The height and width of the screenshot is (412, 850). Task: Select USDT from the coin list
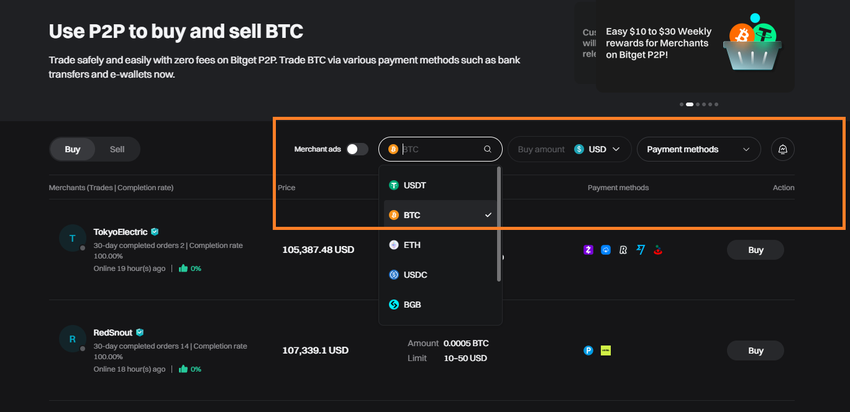tap(415, 185)
